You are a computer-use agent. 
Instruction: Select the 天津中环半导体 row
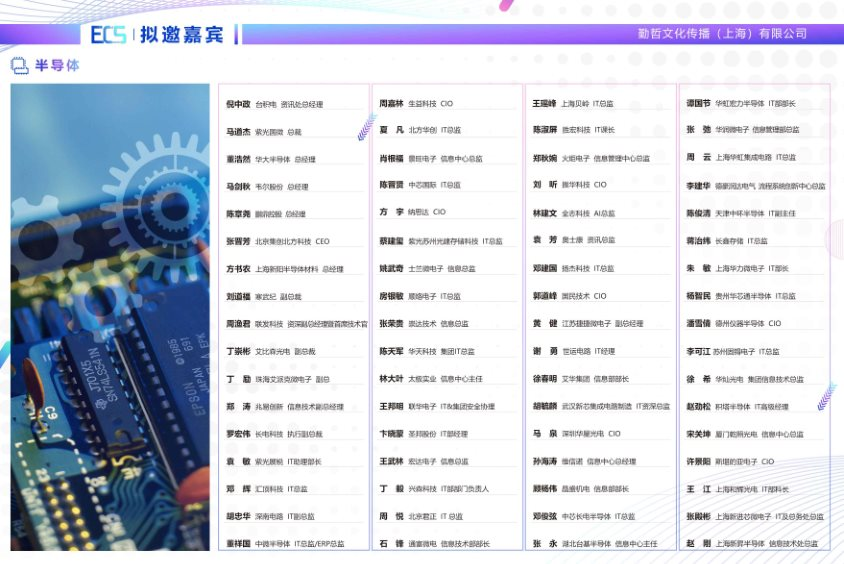click(x=741, y=214)
